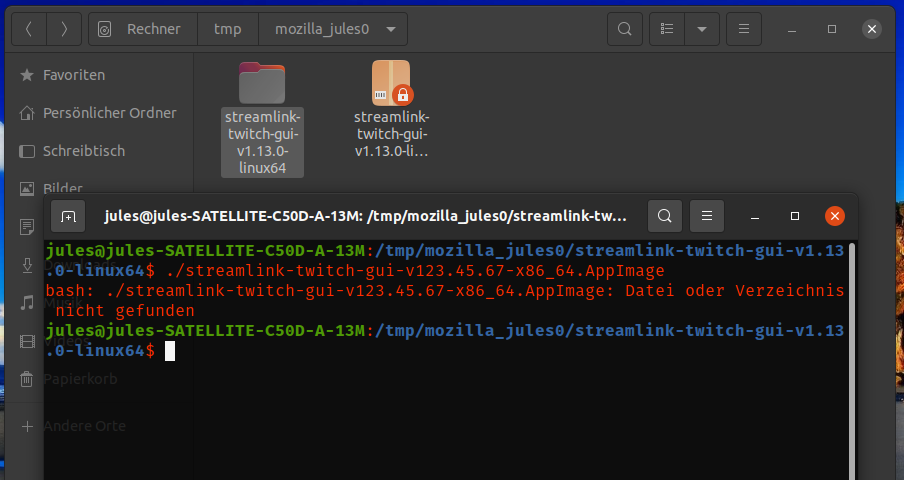Image resolution: width=904 pixels, height=480 pixels.
Task: Open file manager hamburger menu
Action: [744, 29]
